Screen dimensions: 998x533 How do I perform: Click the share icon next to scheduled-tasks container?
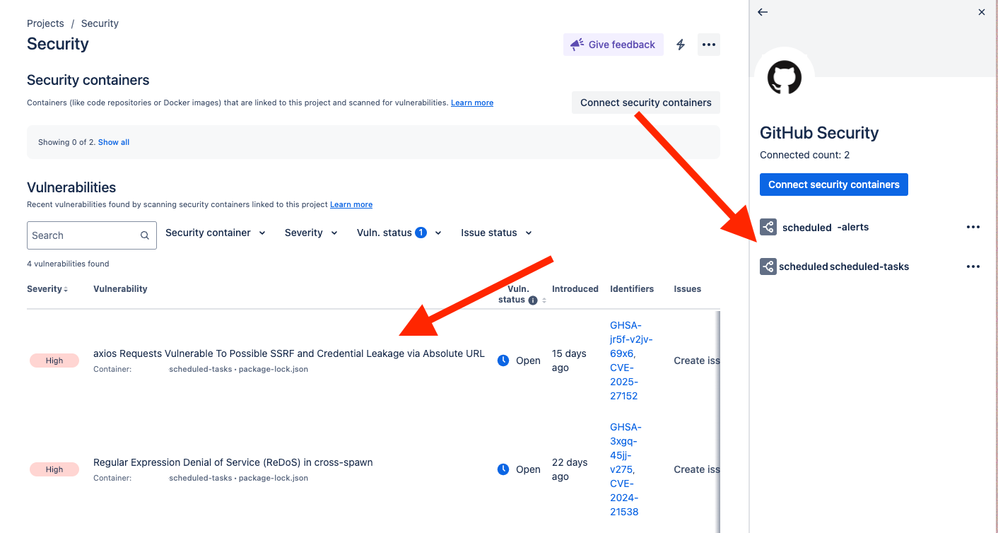768,266
